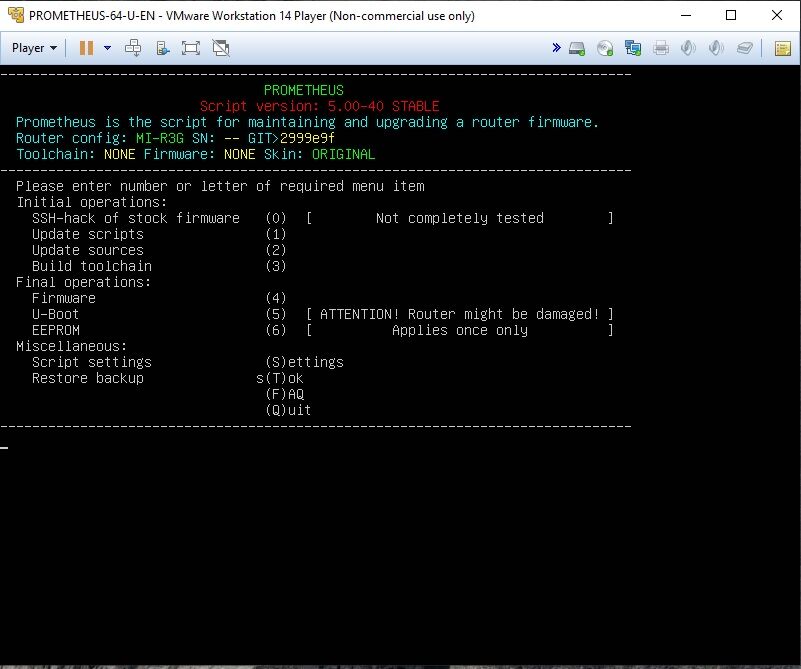
Task: Send Ctrl+Alt+Del to the virtual machine
Action: click(x=133, y=48)
